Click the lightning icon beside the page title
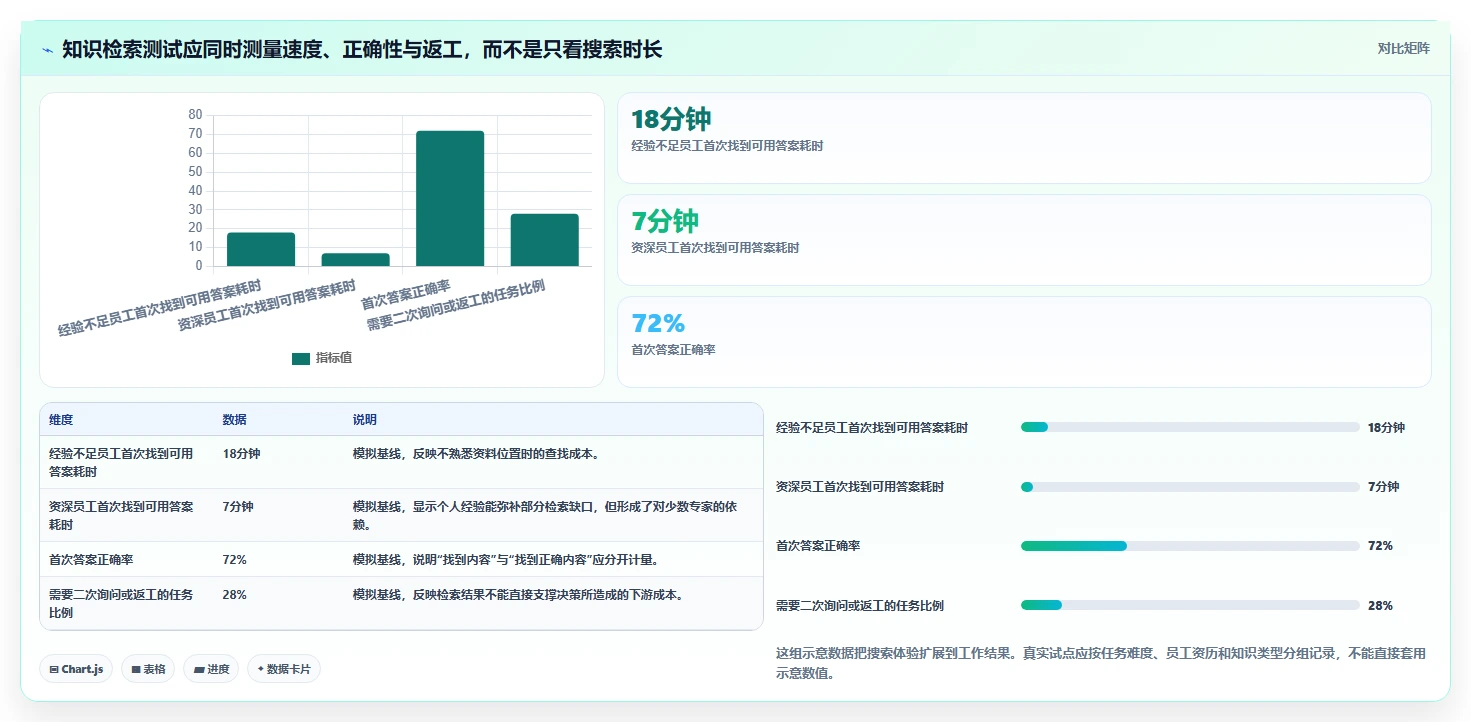Viewport: 1471px width, 722px height. (x=47, y=50)
